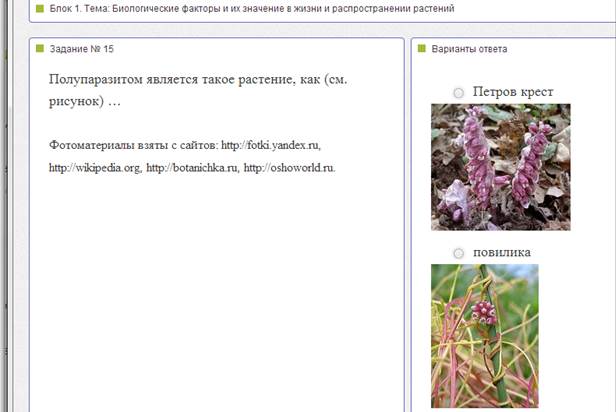This screenshot has height=412, width=616.
Task: Click the http://botanichka.ru source text
Action: (x=192, y=168)
